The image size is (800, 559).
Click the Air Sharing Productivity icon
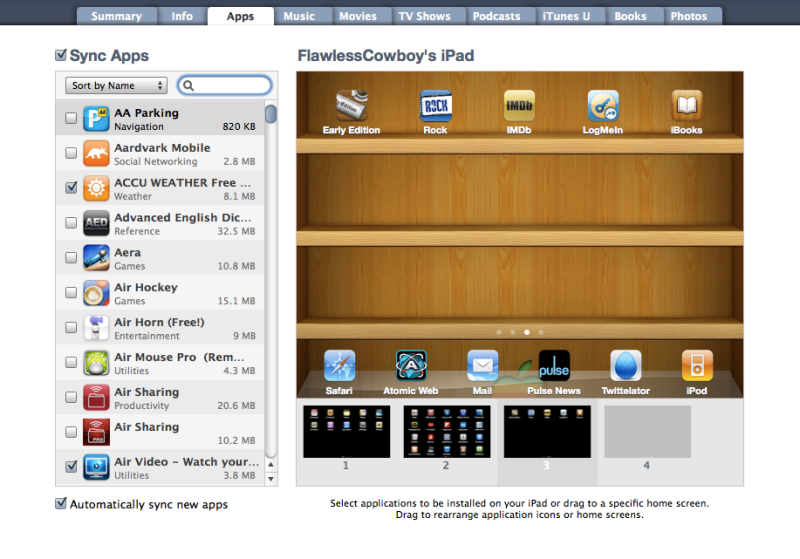[96, 397]
